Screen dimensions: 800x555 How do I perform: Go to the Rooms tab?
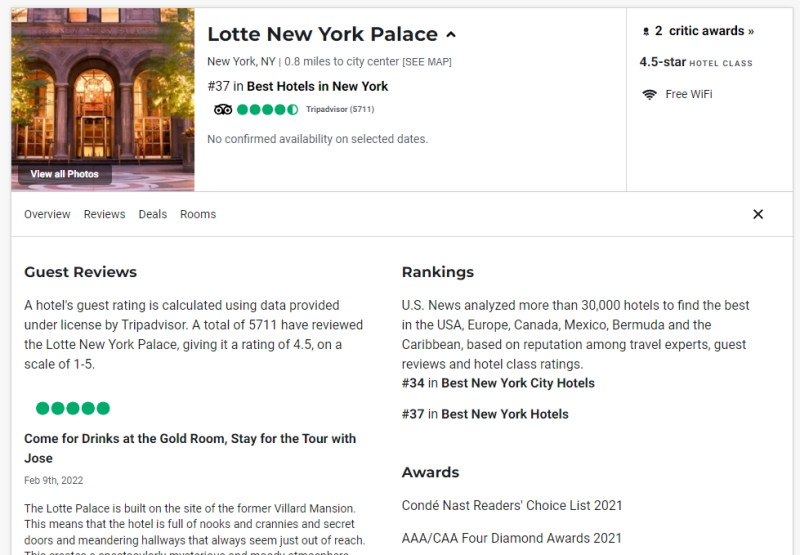198,214
